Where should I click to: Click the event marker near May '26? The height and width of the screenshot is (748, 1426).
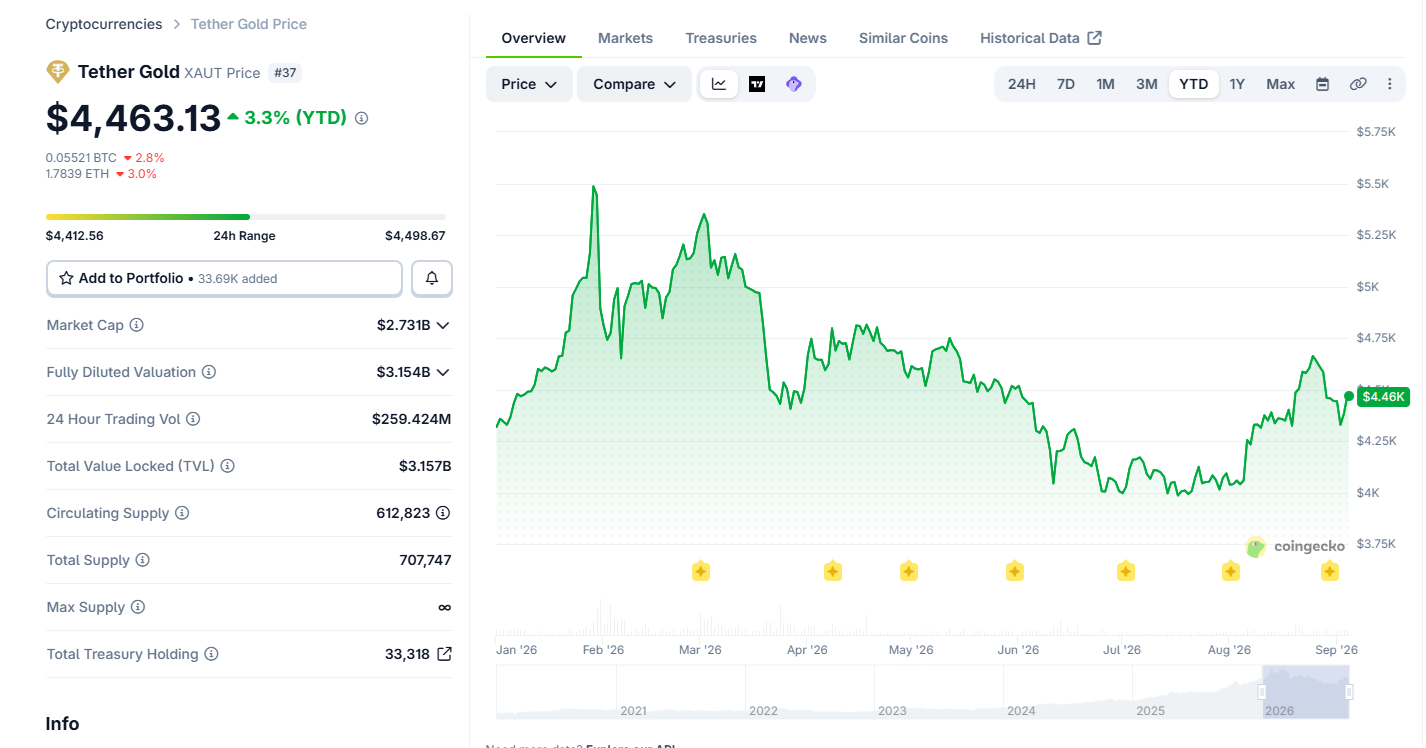point(908,571)
